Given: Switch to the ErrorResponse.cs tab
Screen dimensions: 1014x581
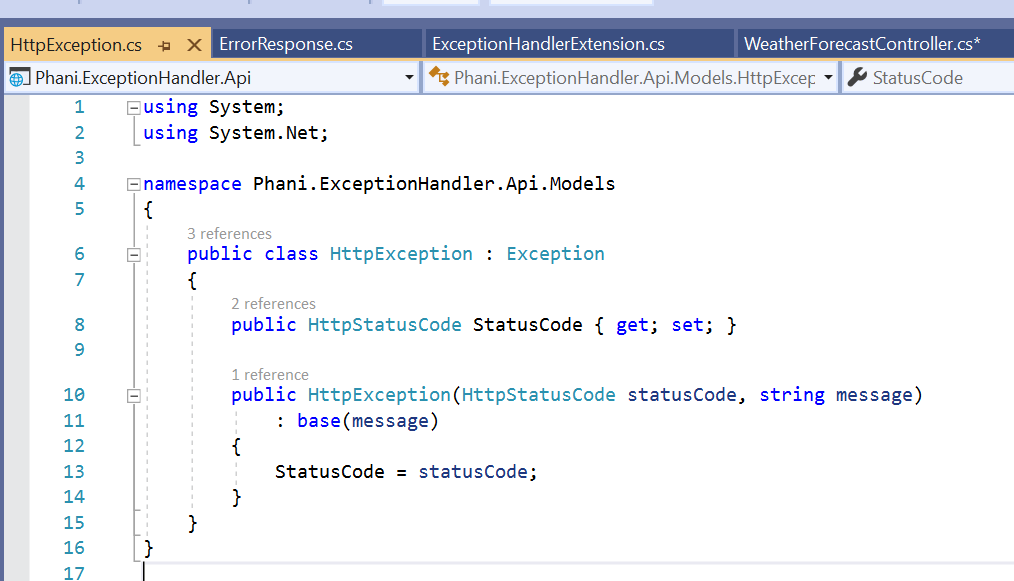Looking at the screenshot, I should pyautogui.click(x=286, y=45).
